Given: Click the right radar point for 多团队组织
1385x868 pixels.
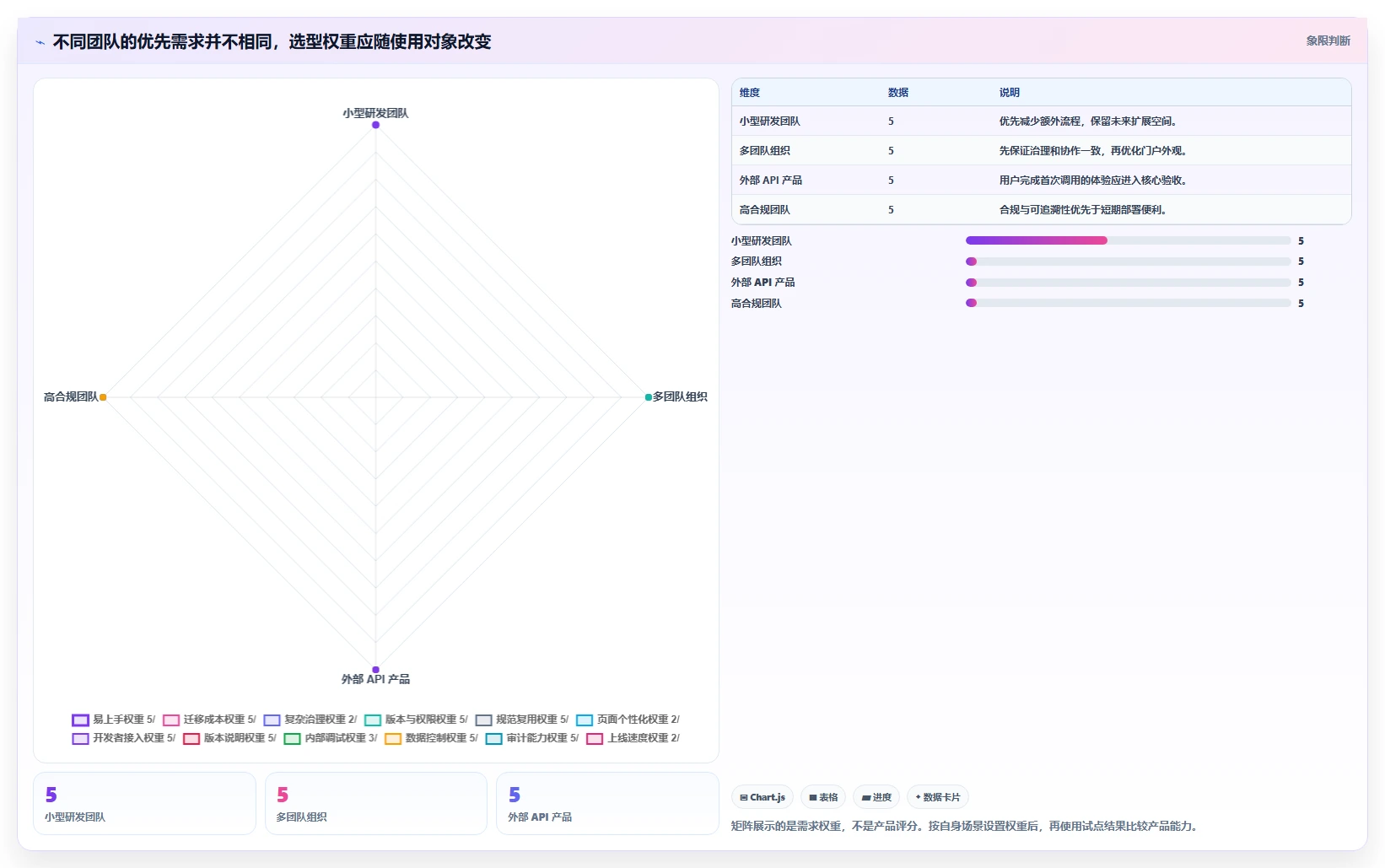Looking at the screenshot, I should (648, 397).
